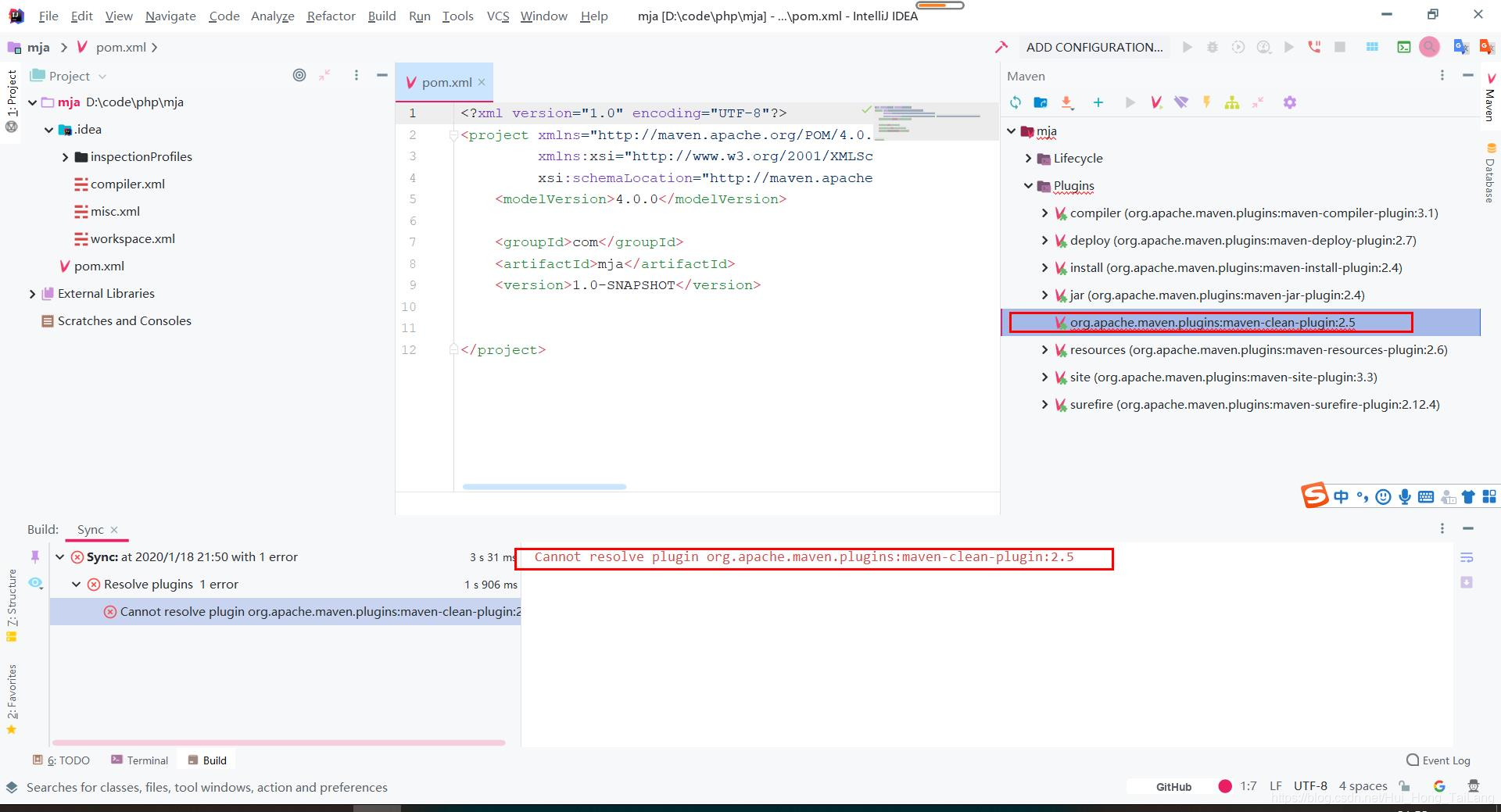Open the Event Log
Viewport: 1501px width, 812px height.
[x=1438, y=760]
